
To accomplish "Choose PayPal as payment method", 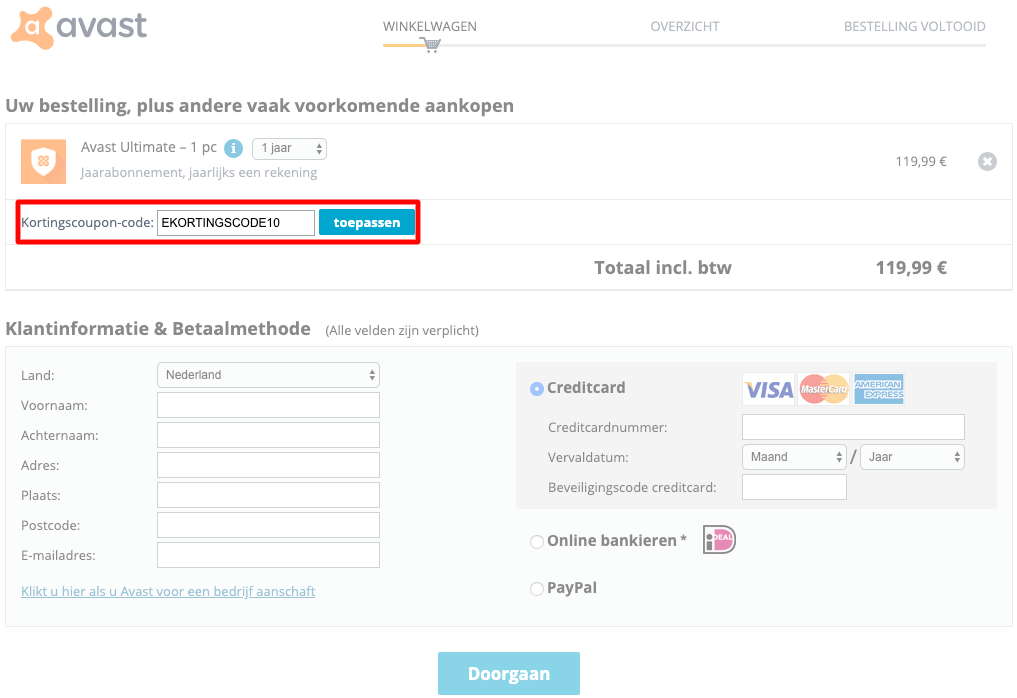I will pos(537,589).
